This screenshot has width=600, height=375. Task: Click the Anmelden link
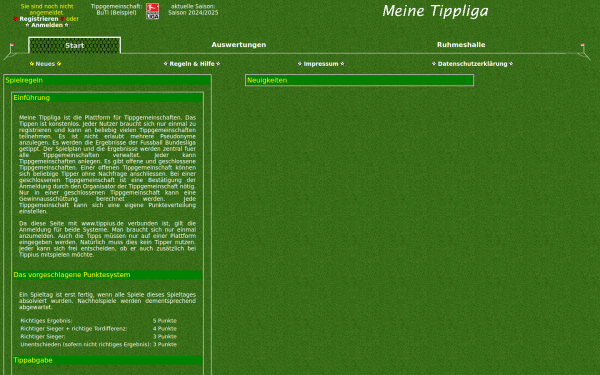pos(47,25)
